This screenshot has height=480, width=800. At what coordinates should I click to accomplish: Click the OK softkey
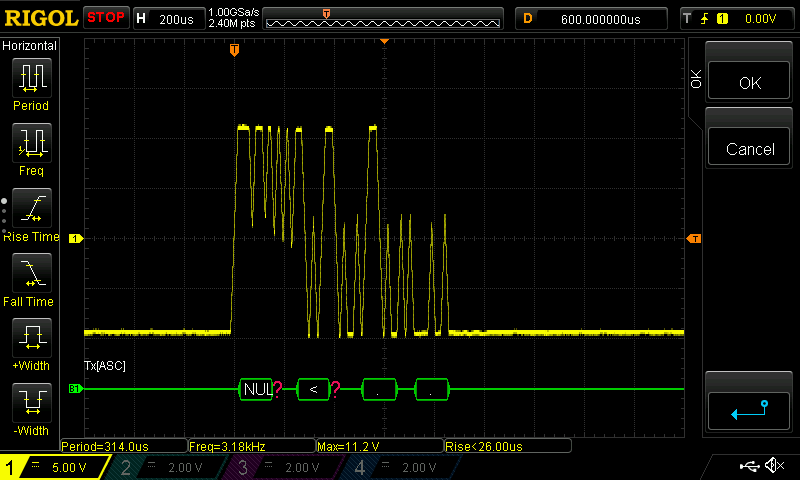[x=749, y=82]
